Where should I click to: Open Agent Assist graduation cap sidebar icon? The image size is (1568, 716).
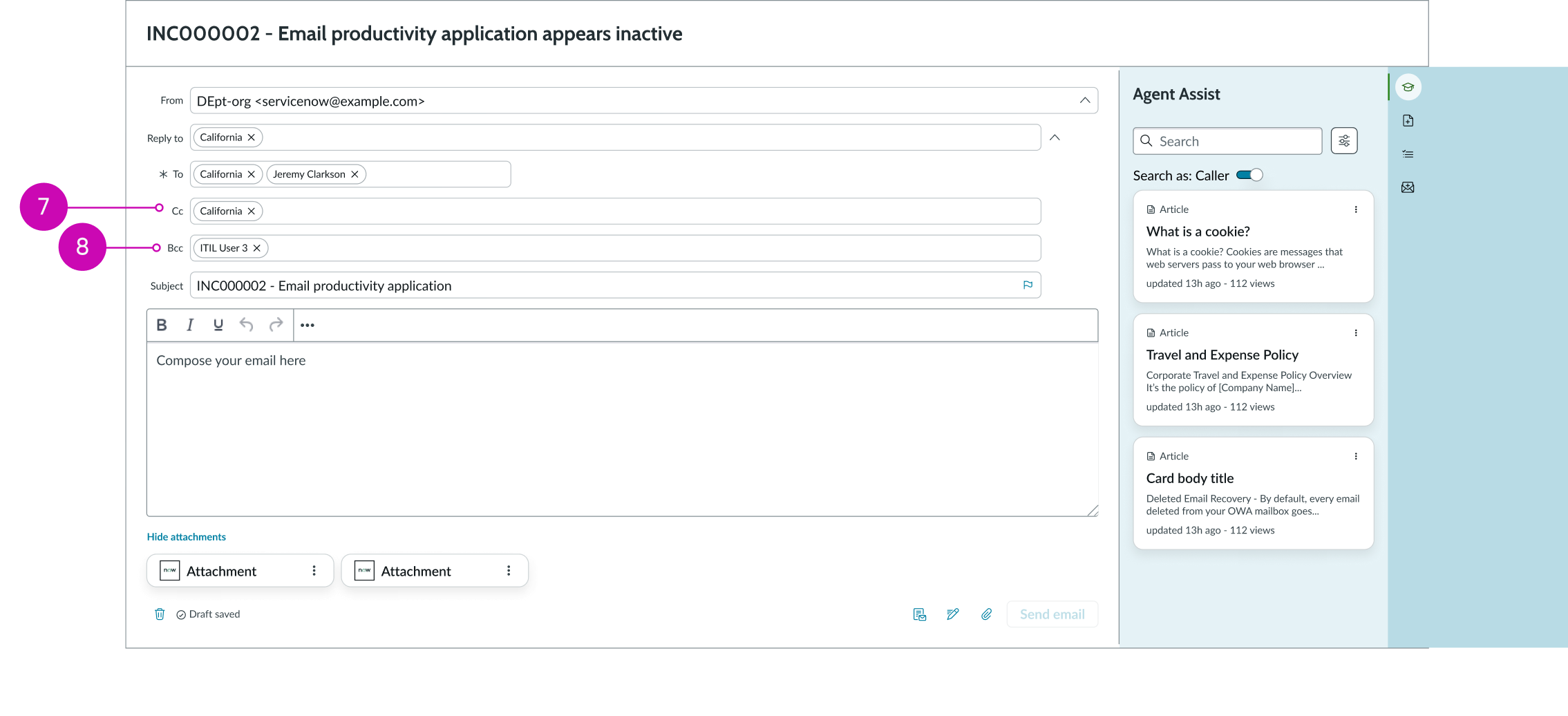1408,87
